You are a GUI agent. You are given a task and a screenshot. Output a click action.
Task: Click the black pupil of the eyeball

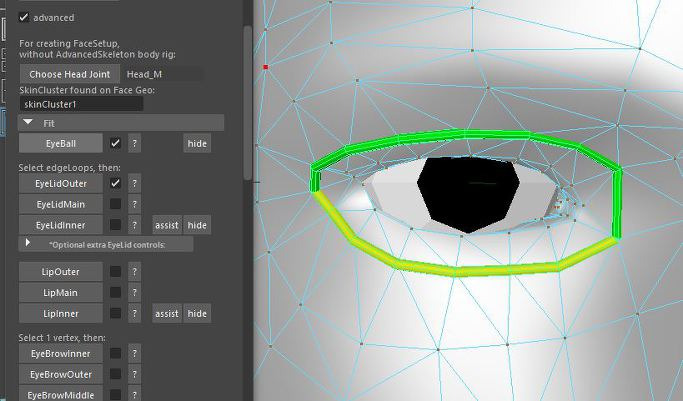pos(468,194)
